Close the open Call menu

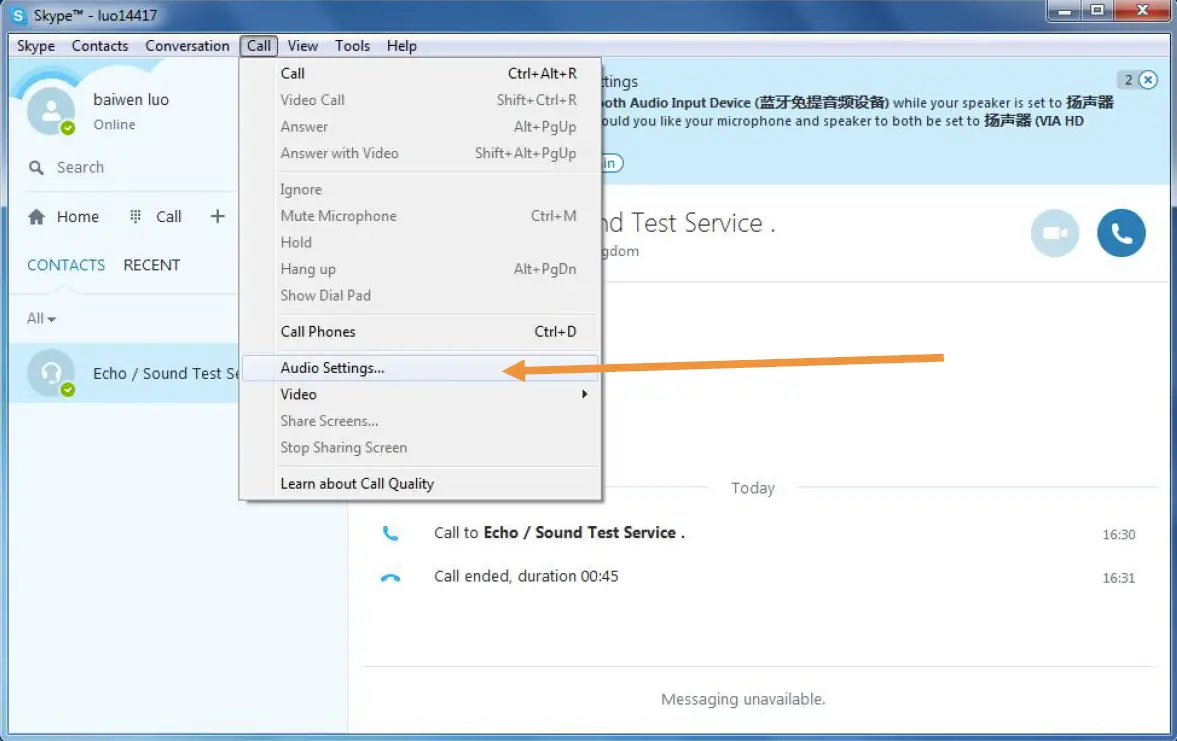(259, 46)
